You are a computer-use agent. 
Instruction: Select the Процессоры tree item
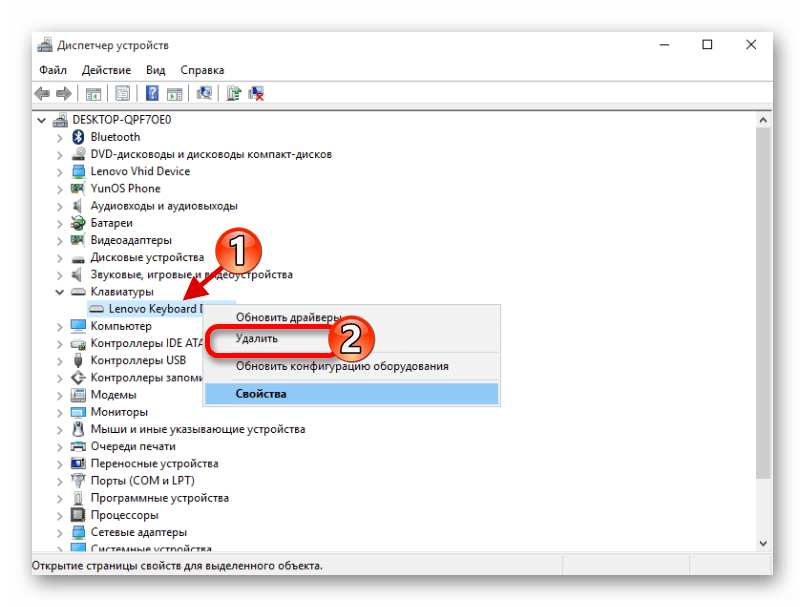pyautogui.click(x=125, y=515)
